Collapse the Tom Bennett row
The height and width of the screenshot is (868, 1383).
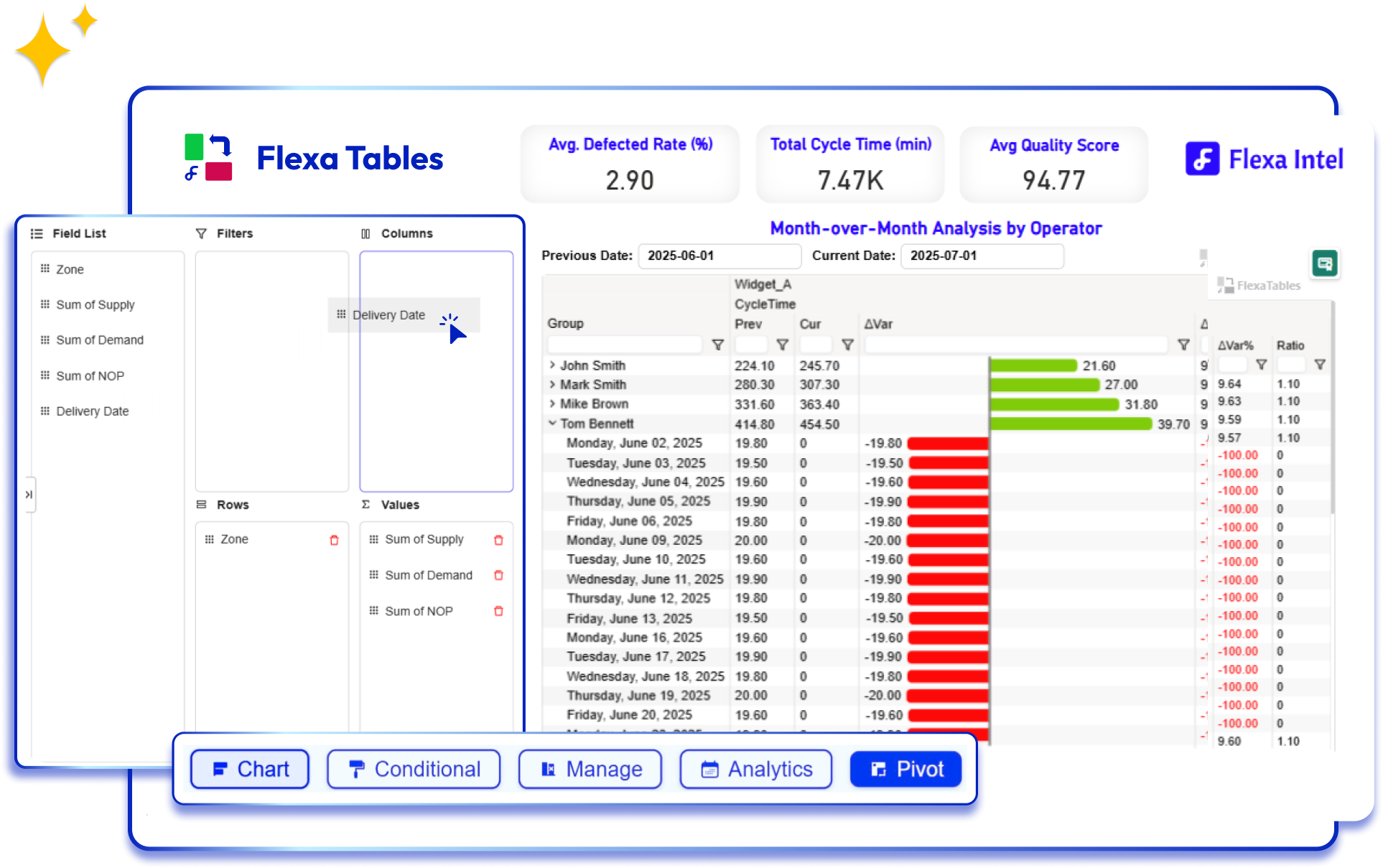(551, 424)
